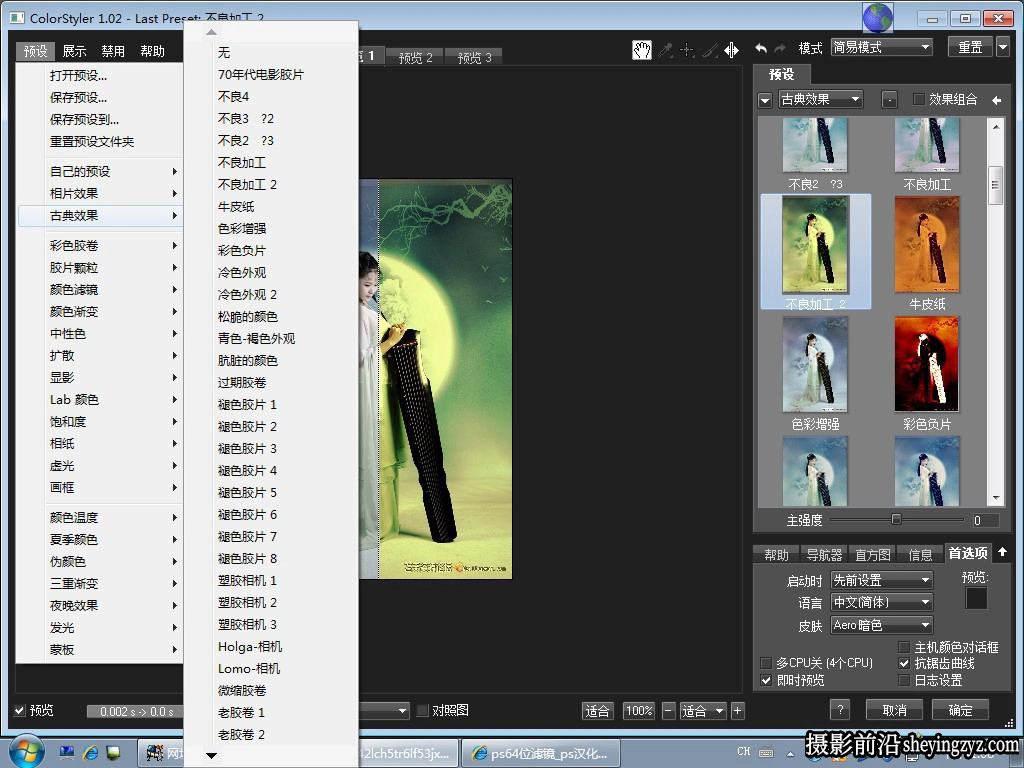Viewport: 1024px width, 768px height.
Task: Click the 适合 fit button
Action: pos(597,711)
